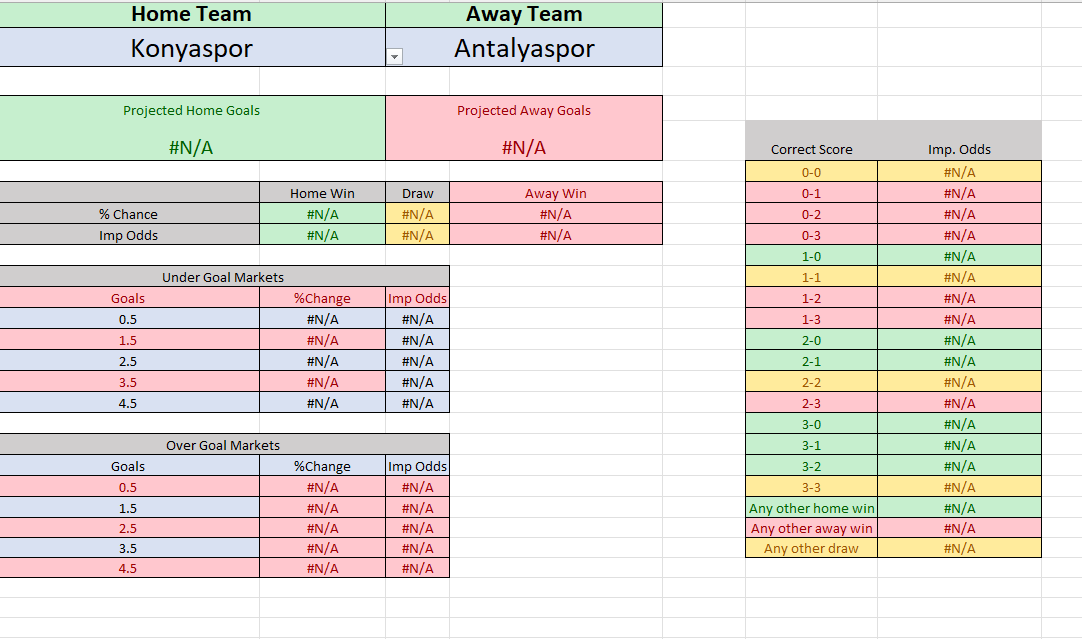Select the Away Win column header
Screen dimensions: 1082x639
pyautogui.click(x=556, y=193)
